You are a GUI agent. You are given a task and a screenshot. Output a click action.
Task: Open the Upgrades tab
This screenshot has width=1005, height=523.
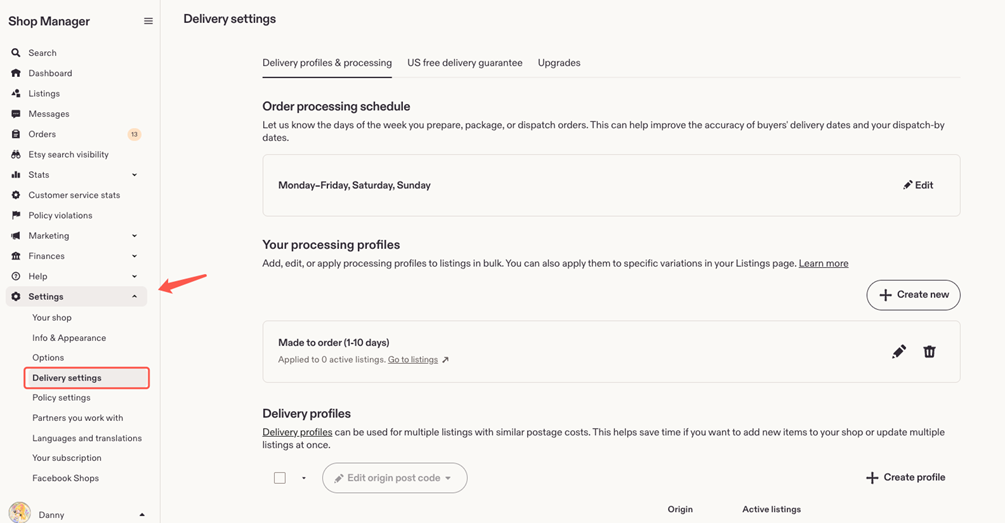(x=559, y=63)
